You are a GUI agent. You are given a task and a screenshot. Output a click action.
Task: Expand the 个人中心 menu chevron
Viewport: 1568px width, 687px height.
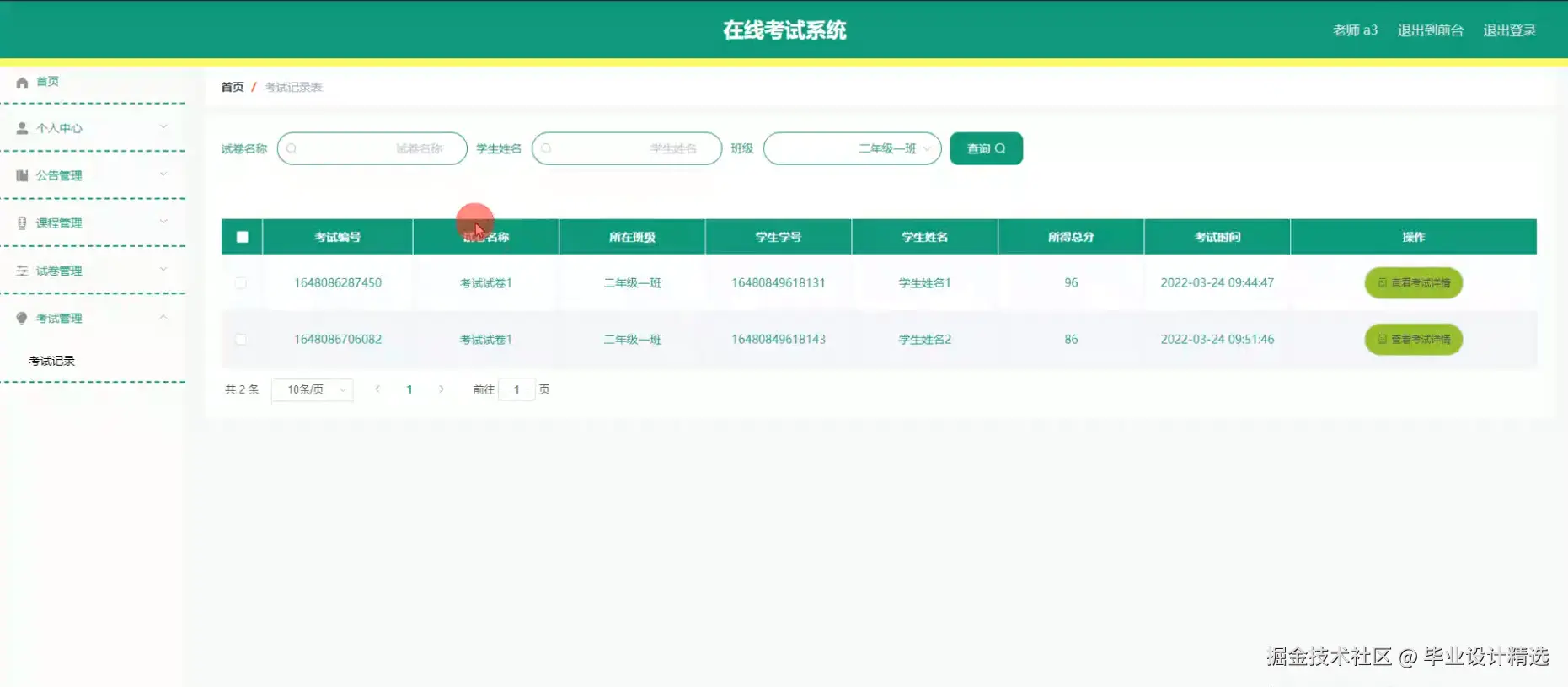(163, 127)
